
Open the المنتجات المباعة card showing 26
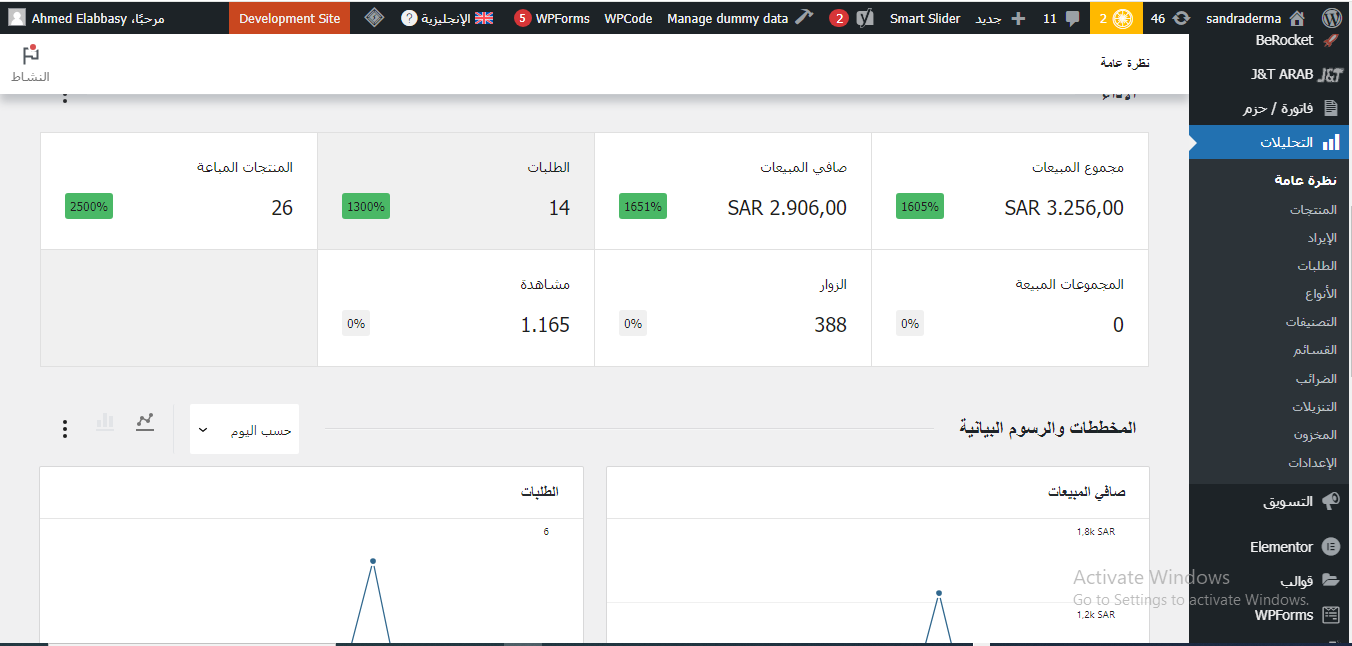pos(179,191)
